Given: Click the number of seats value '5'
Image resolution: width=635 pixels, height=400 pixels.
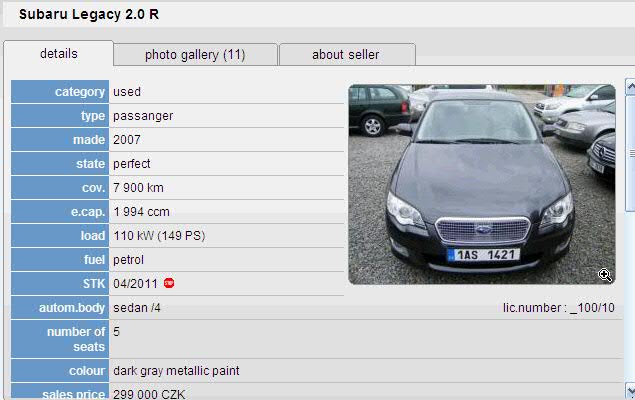Looking at the screenshot, I should (x=117, y=332).
